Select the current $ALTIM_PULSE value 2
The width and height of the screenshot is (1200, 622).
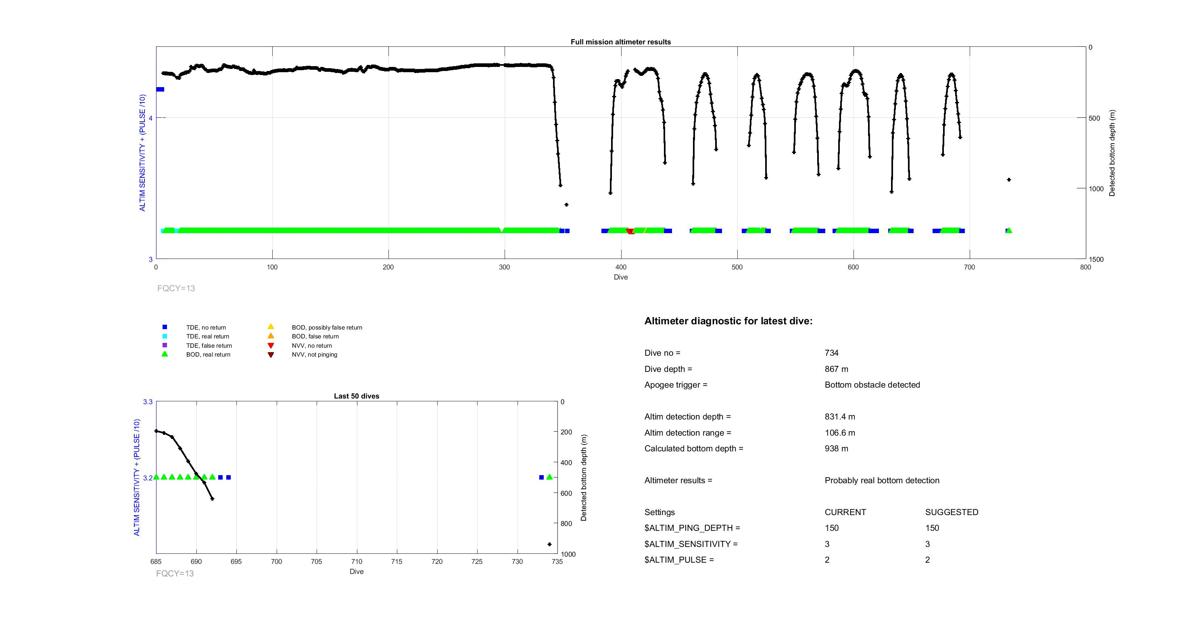pyautogui.click(x=828, y=560)
